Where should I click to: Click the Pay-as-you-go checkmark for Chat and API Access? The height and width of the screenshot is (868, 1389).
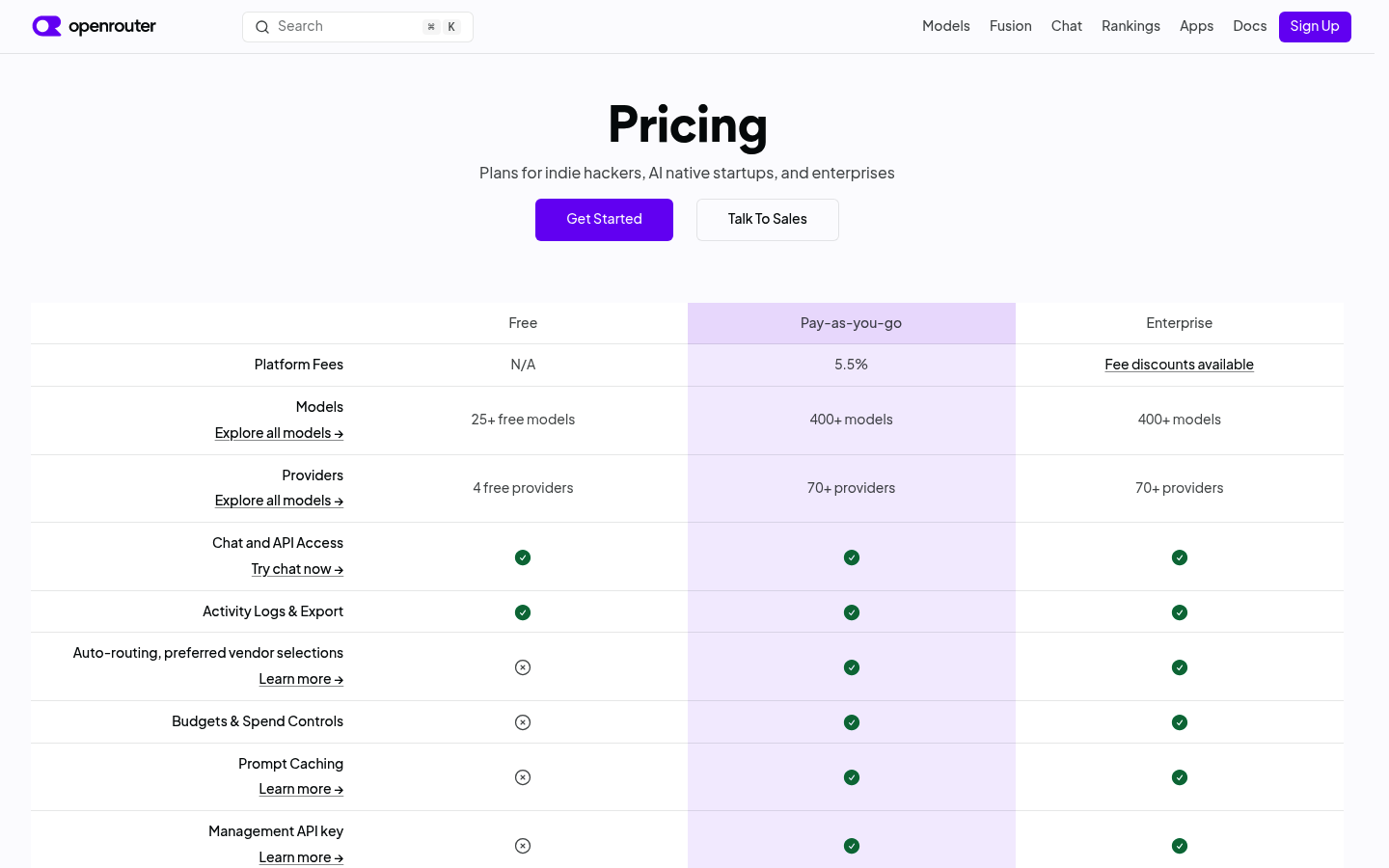[852, 557]
